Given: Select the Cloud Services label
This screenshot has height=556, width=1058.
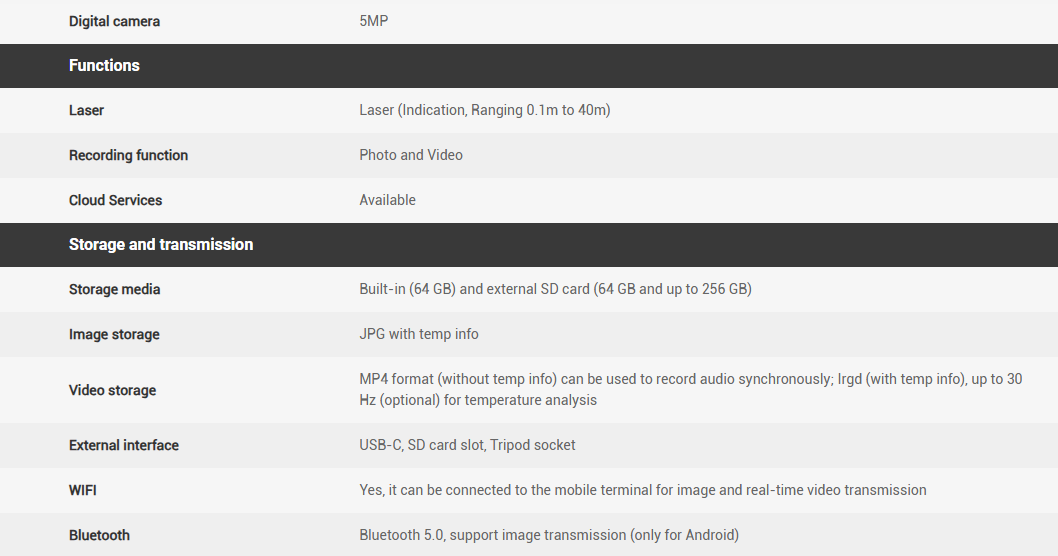Looking at the screenshot, I should 115,201.
